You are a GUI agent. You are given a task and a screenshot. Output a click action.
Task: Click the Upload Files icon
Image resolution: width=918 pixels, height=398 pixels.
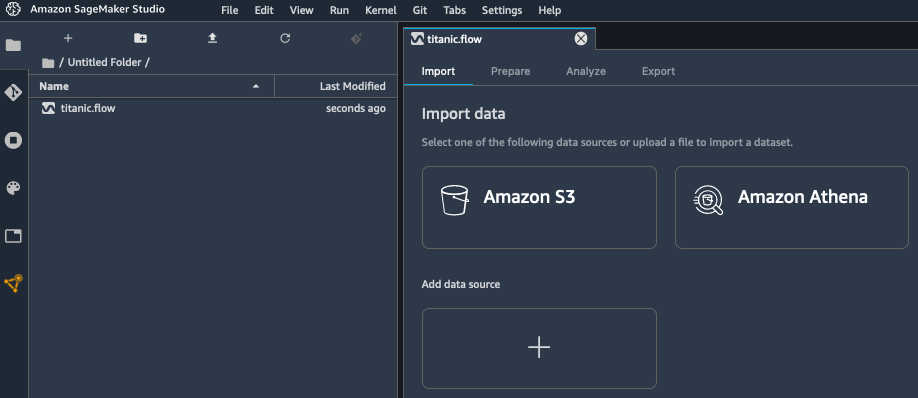pos(213,38)
